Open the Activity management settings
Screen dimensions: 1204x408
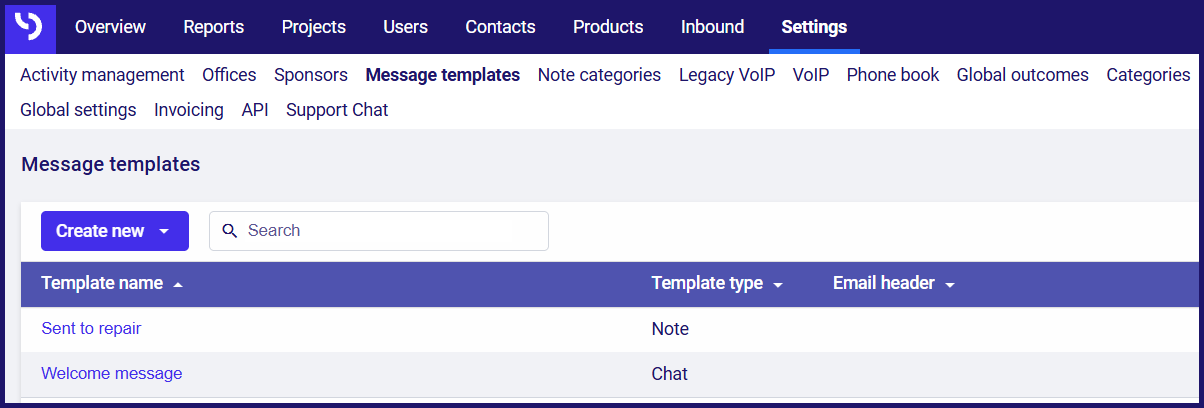point(102,75)
